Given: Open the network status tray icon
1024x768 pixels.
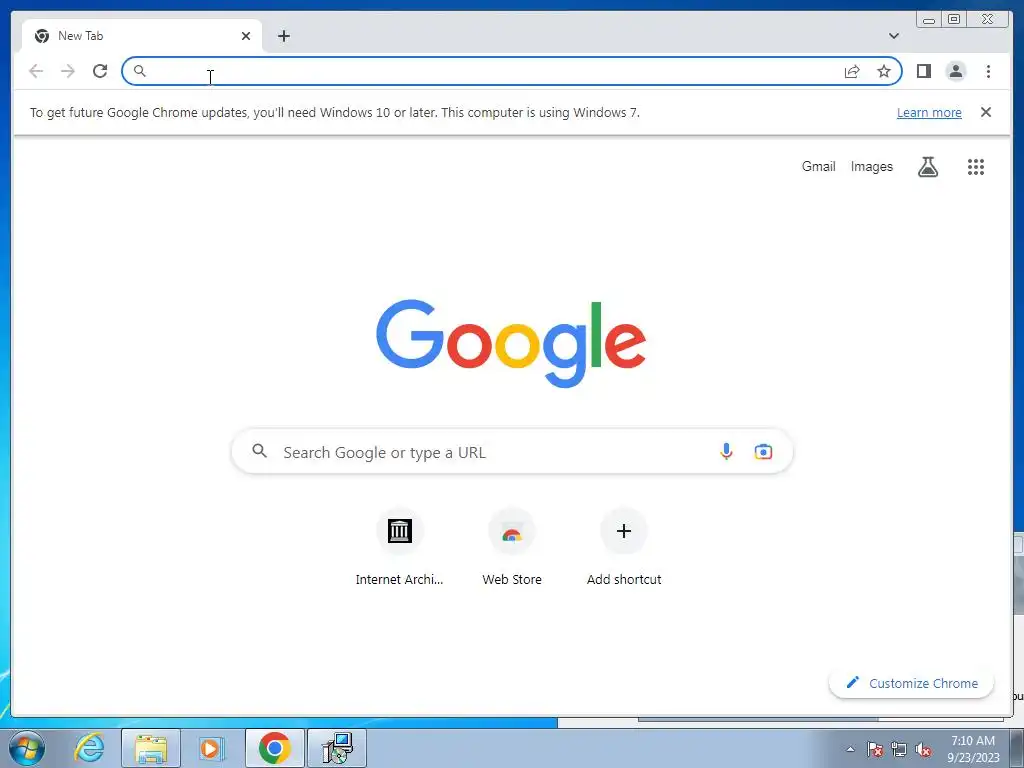Looking at the screenshot, I should [899, 749].
